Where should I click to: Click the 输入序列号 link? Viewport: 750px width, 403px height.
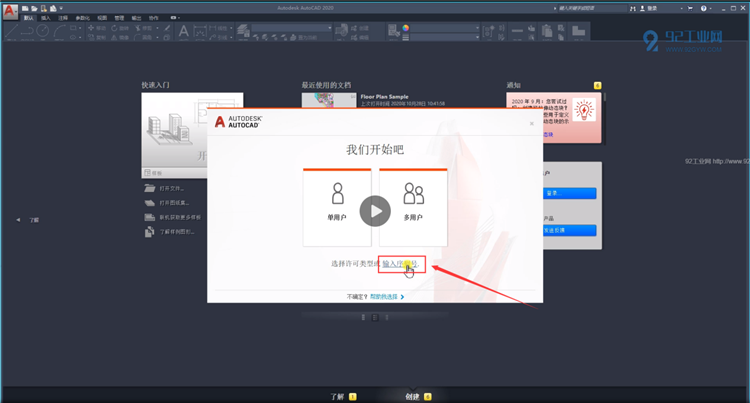[400, 264]
